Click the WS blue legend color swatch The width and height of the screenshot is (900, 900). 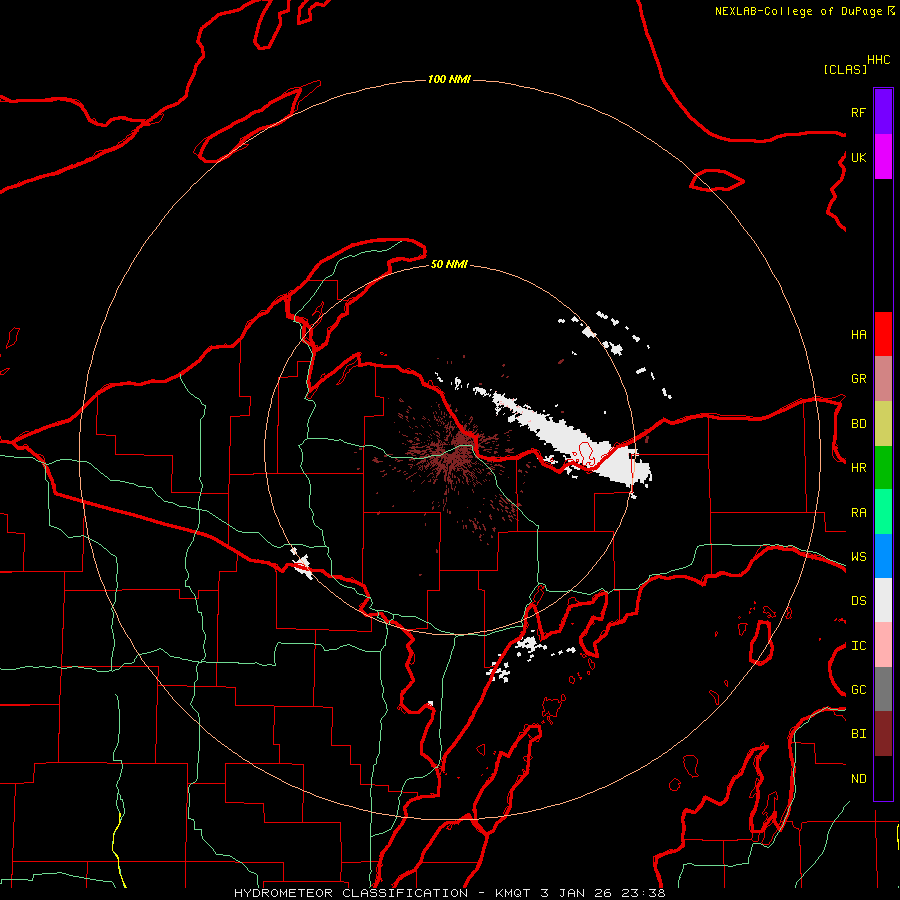point(883,556)
